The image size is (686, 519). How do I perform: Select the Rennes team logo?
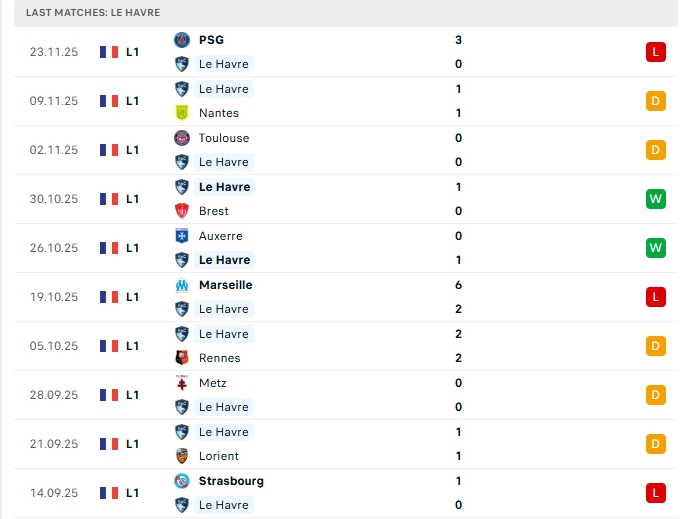click(182, 358)
